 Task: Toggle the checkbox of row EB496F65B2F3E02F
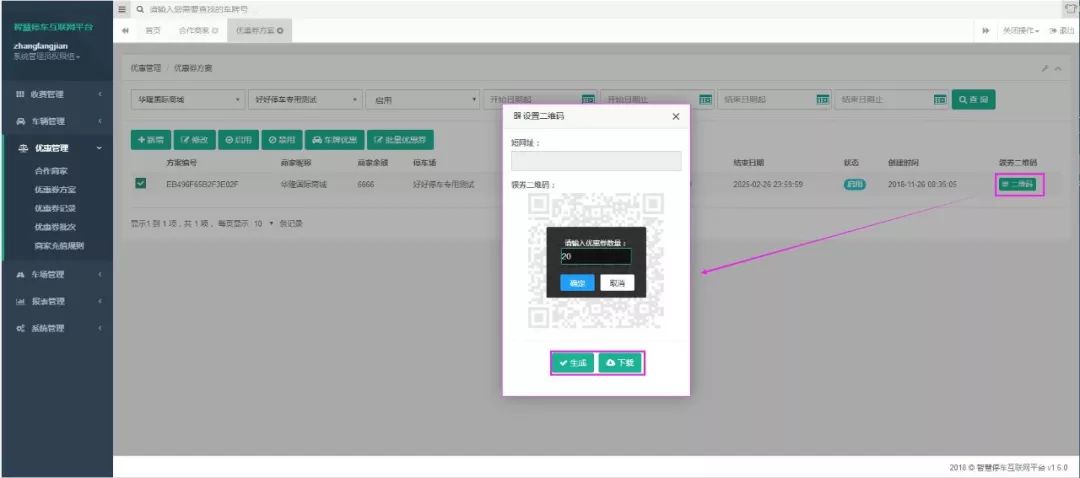(141, 184)
